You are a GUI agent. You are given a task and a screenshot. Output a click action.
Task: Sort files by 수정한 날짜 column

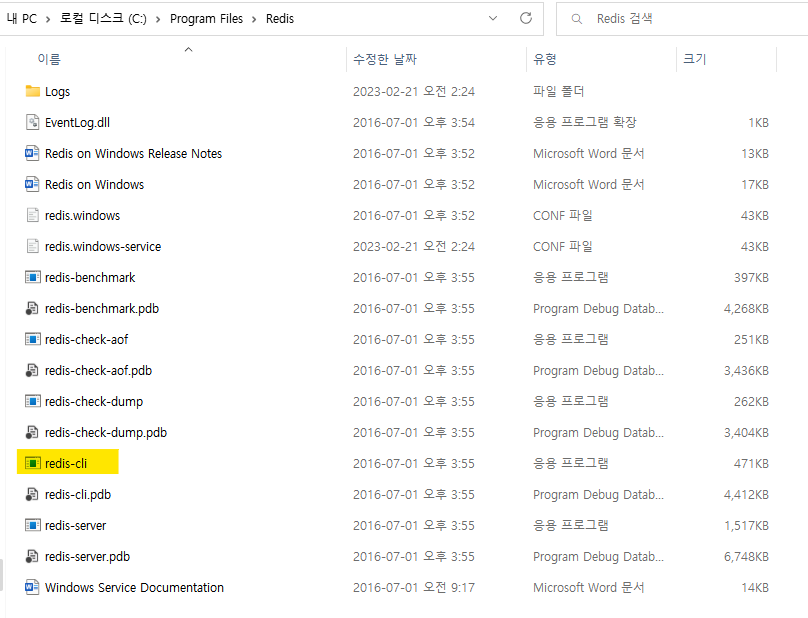click(384, 59)
